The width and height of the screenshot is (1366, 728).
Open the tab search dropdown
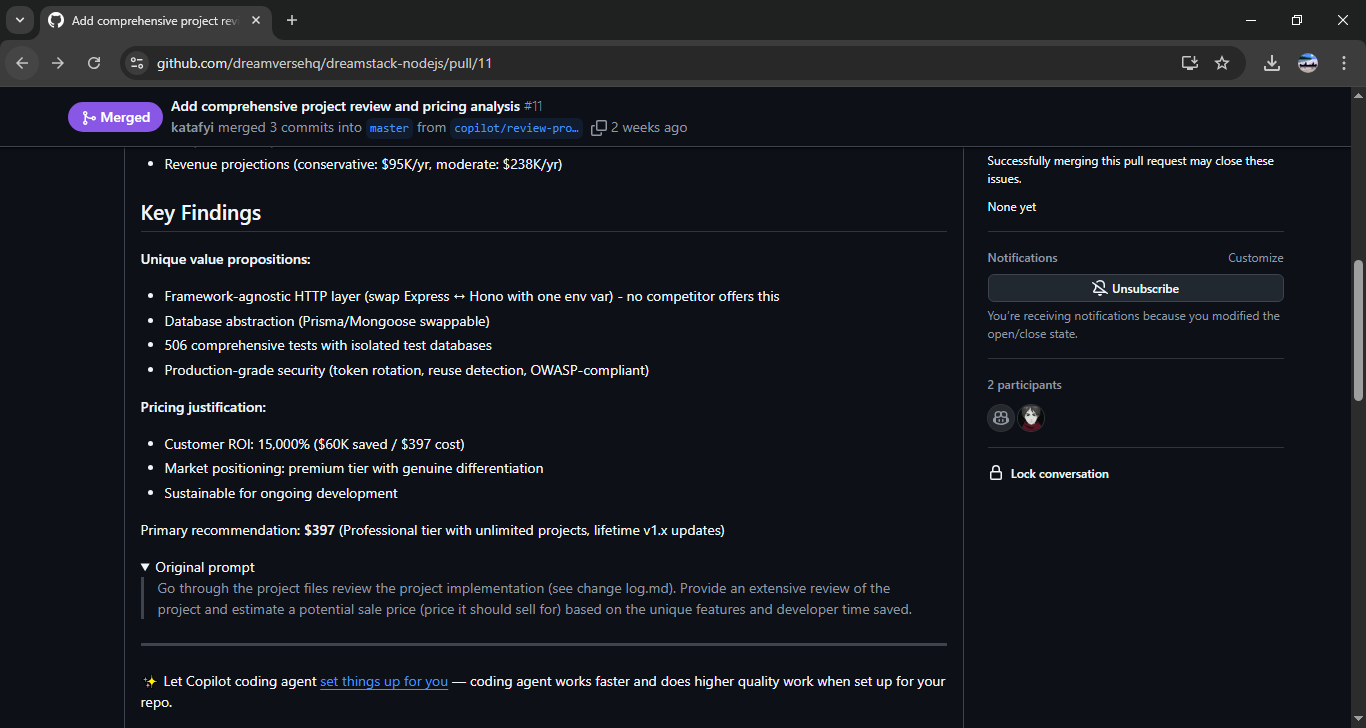(19, 20)
